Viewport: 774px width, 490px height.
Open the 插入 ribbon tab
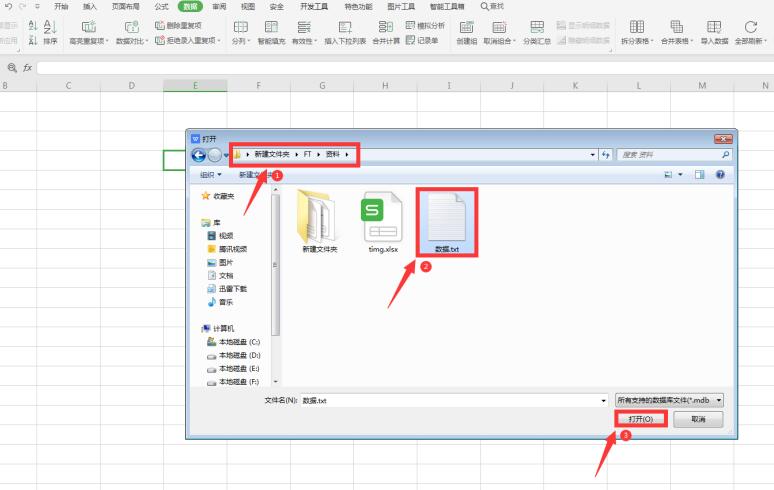[x=90, y=6]
